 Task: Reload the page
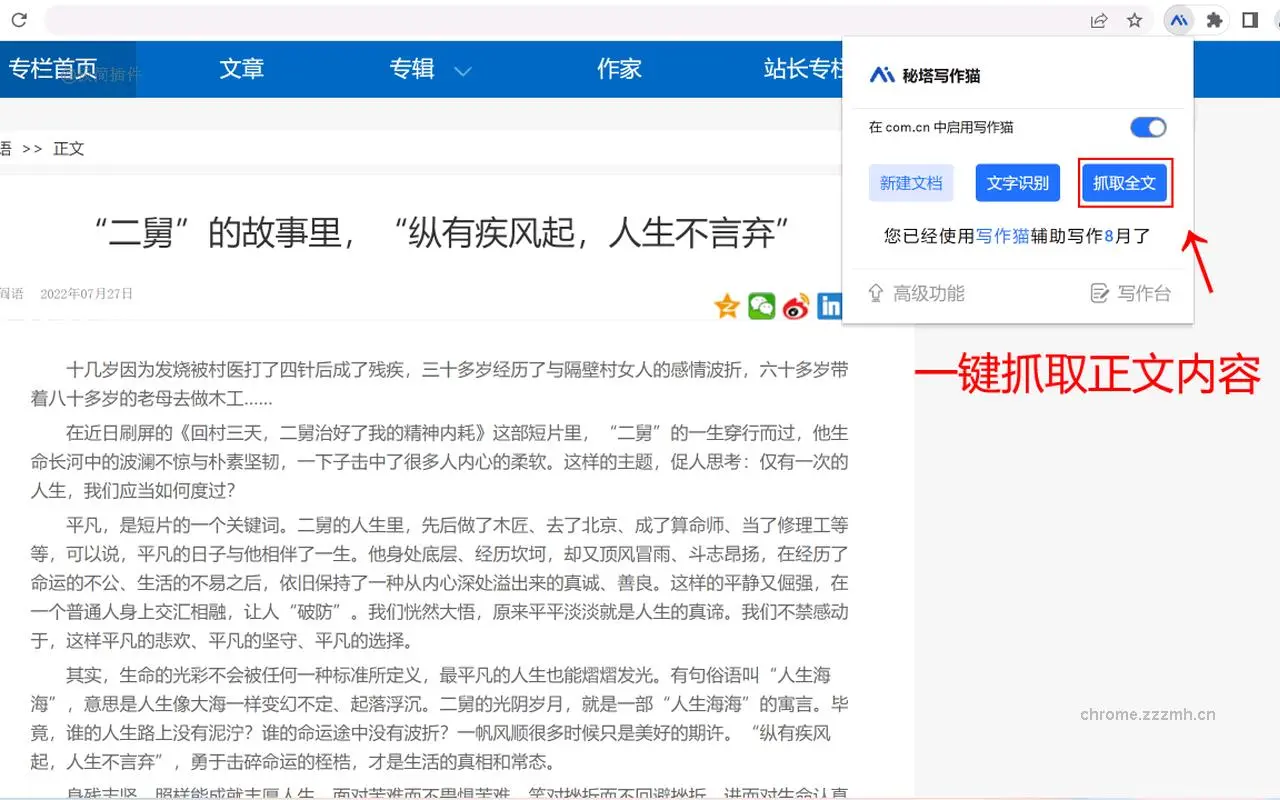coord(19,20)
